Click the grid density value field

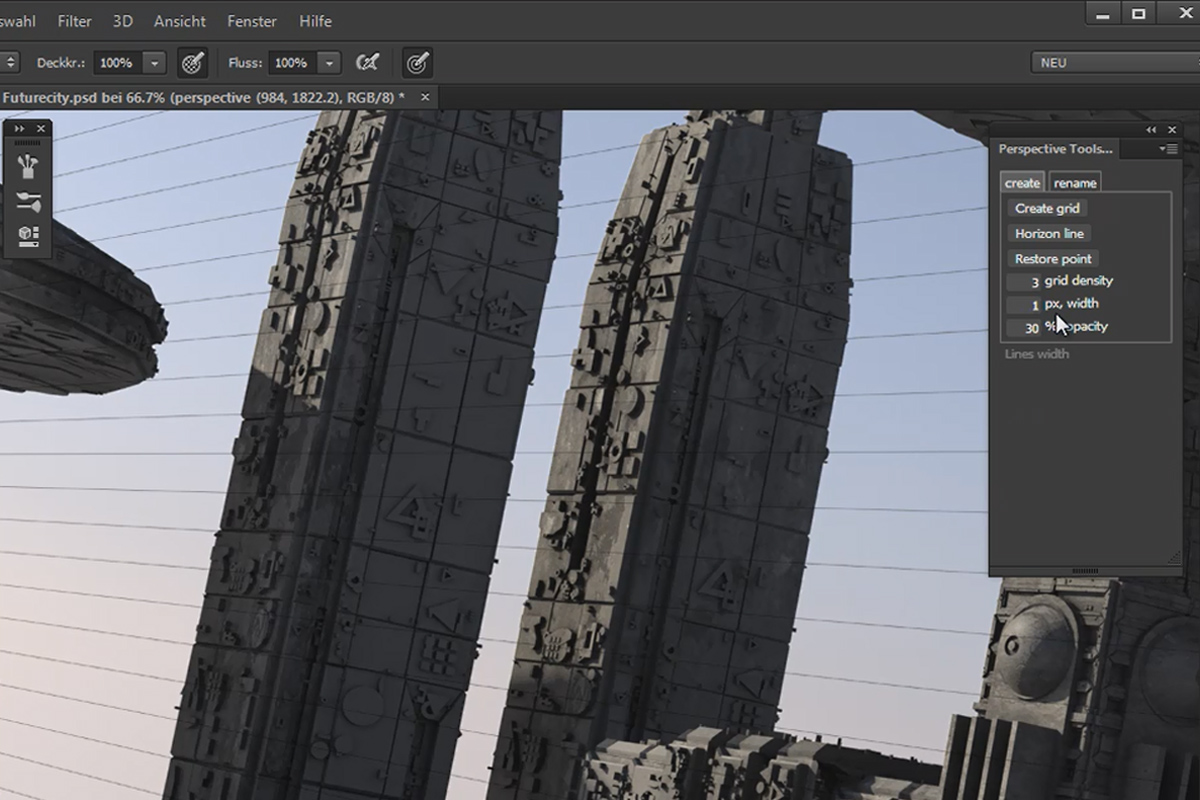pyautogui.click(x=1024, y=282)
